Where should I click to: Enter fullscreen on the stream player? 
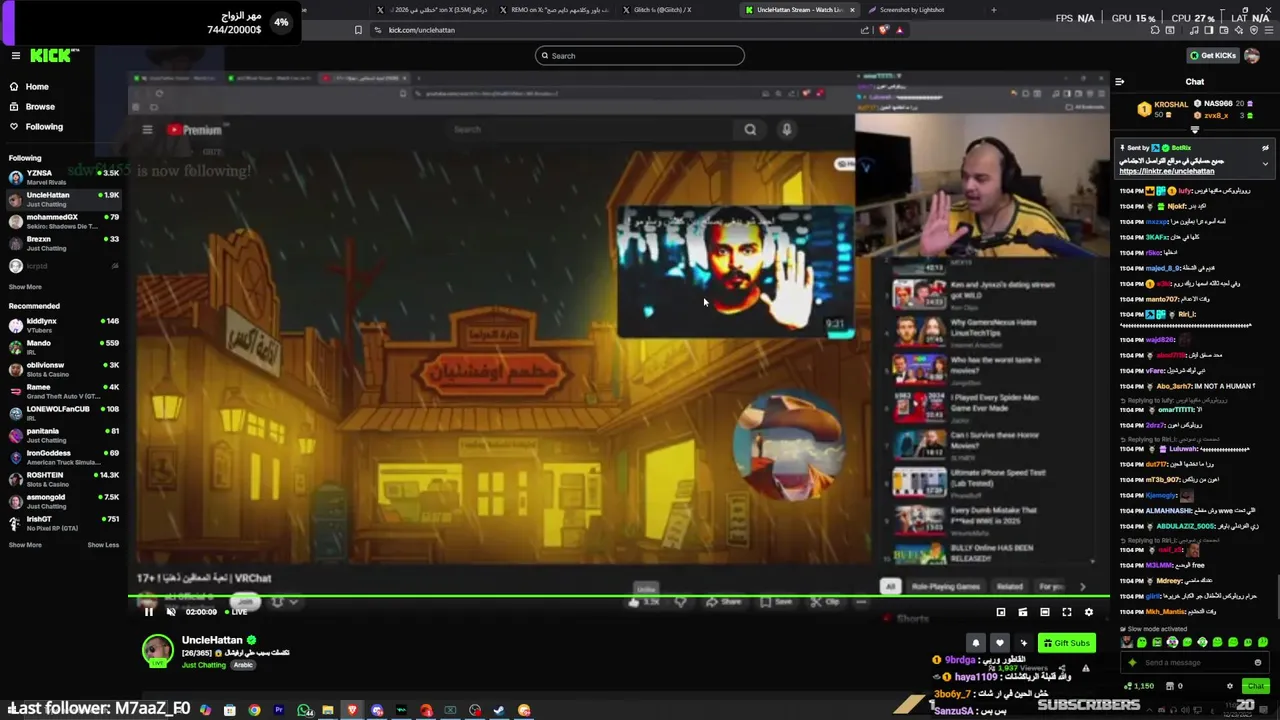(x=1067, y=612)
